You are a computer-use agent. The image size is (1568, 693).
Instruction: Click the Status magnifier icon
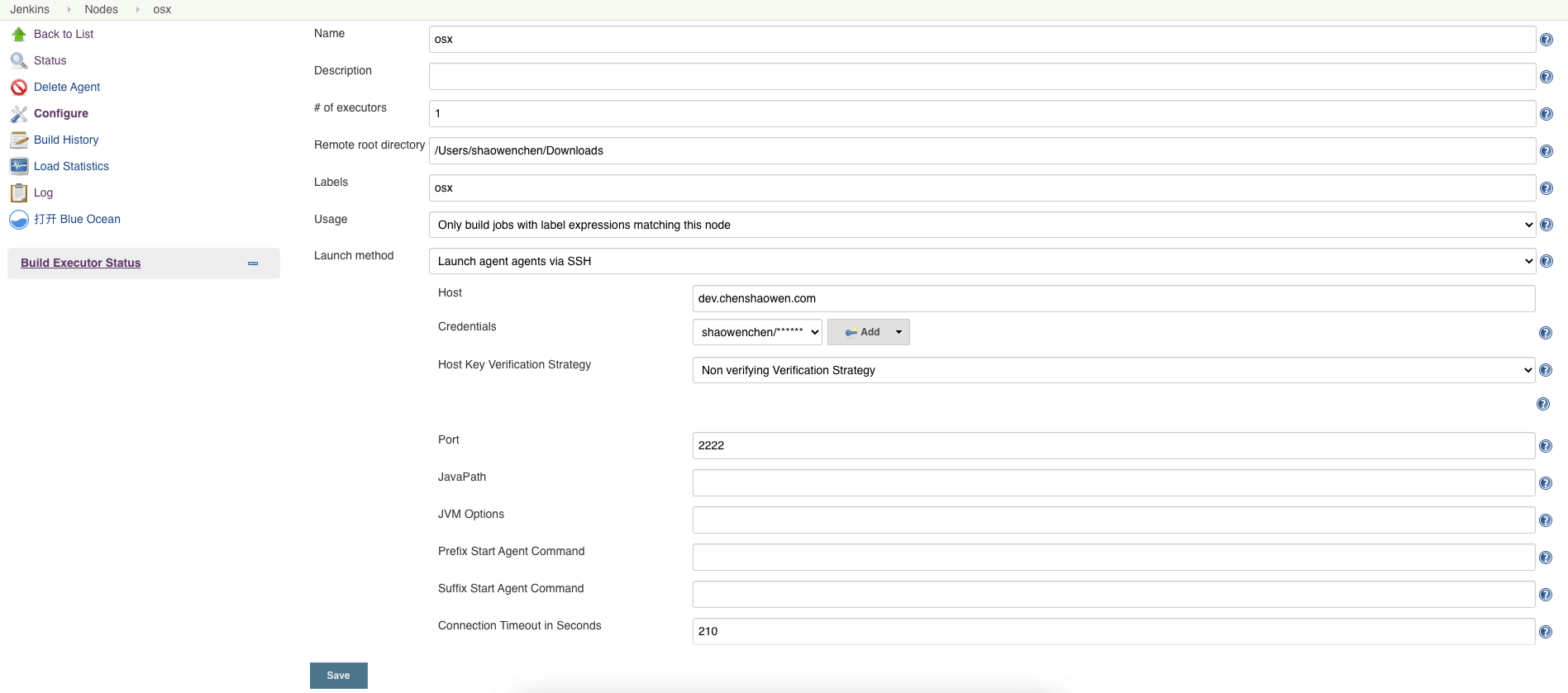(18, 60)
